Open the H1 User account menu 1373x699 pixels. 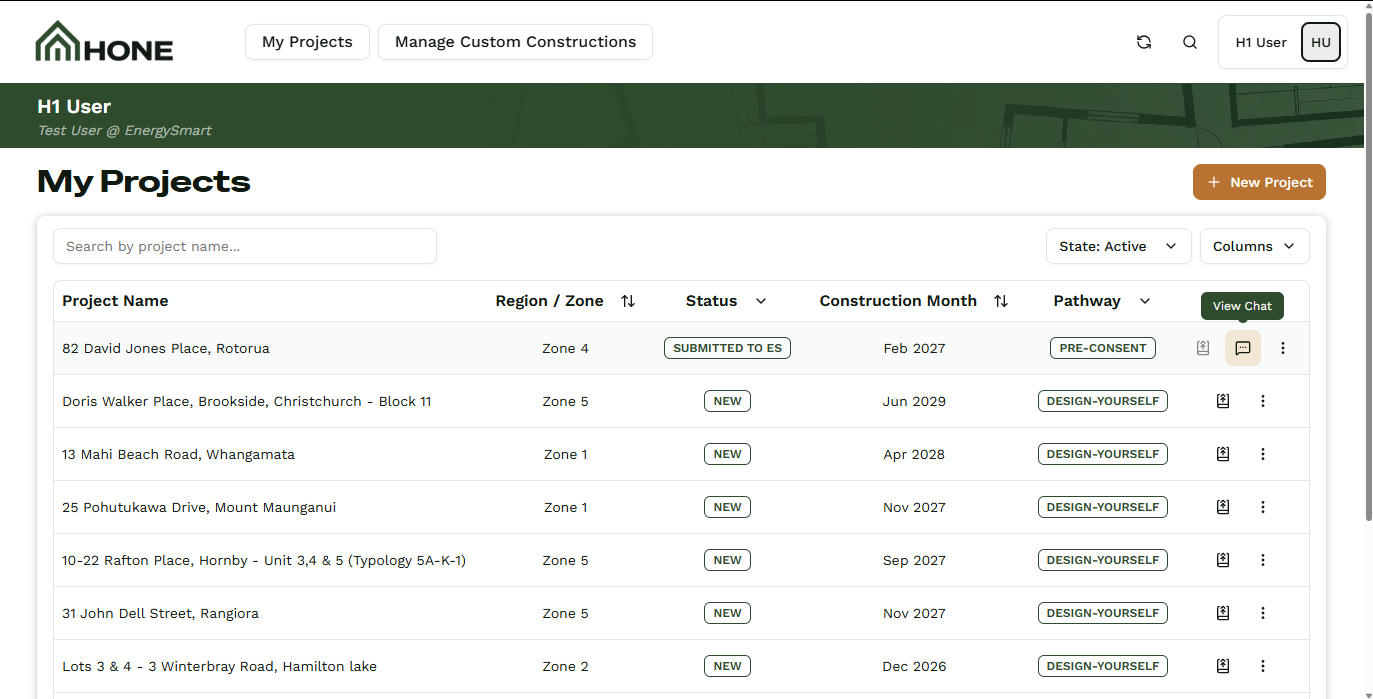click(x=1283, y=42)
